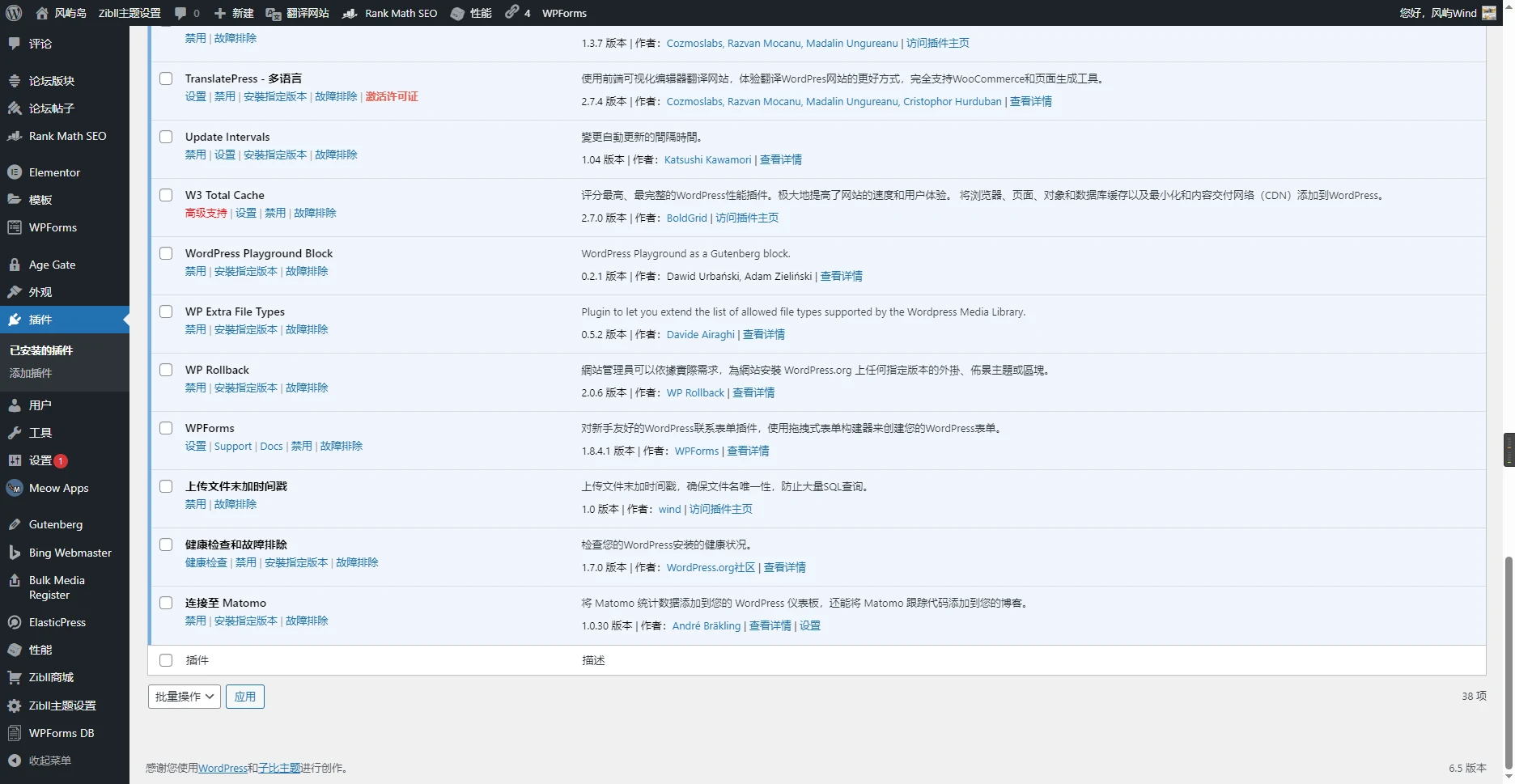Open 添加插件 submenu item
Viewport: 1515px width, 784px height.
click(31, 373)
